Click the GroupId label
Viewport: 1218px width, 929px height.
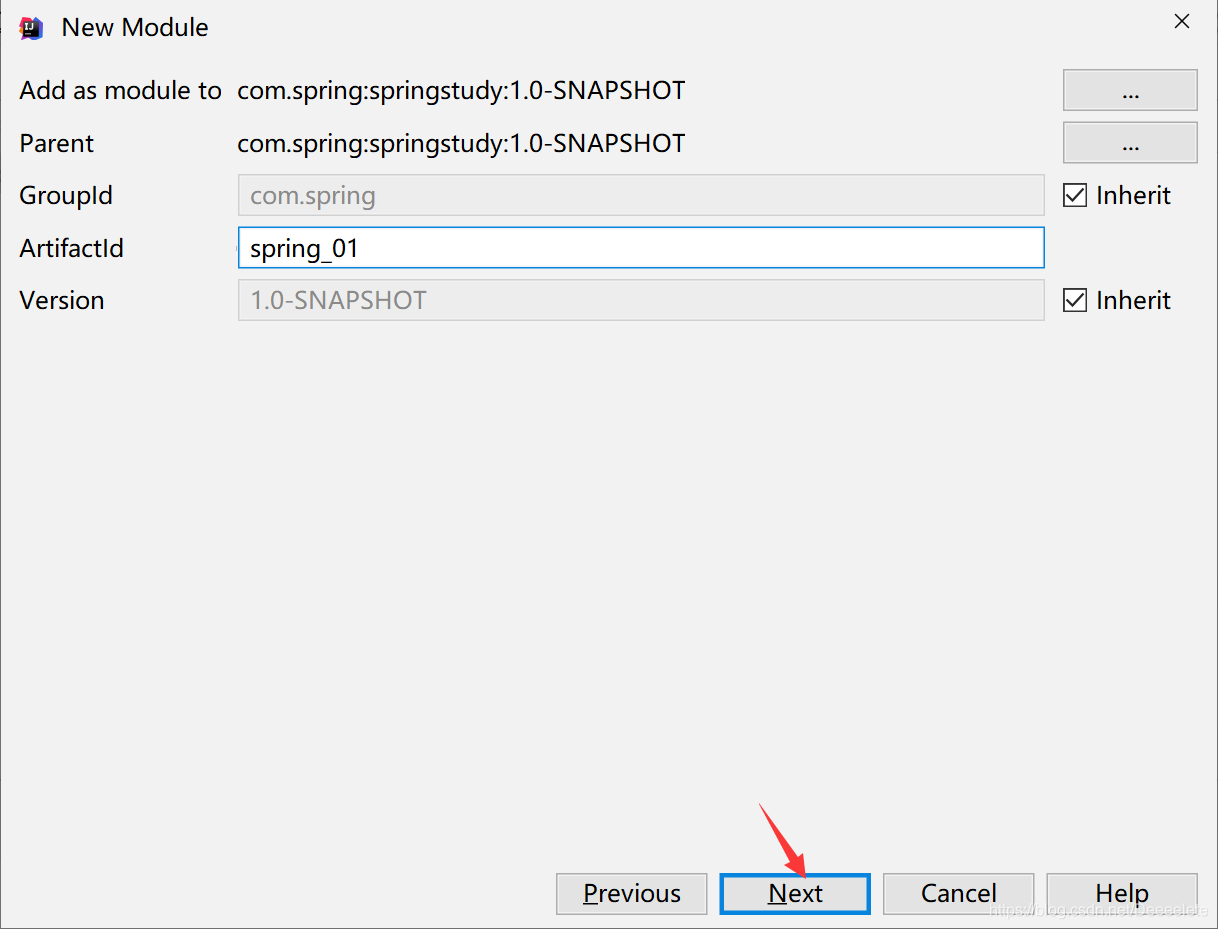coord(66,195)
